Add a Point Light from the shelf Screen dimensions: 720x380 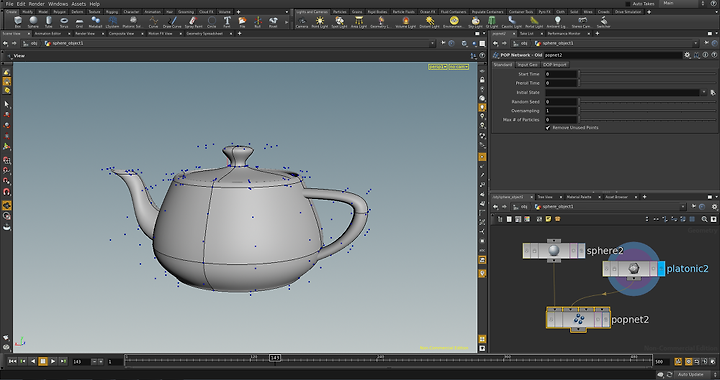(320, 22)
